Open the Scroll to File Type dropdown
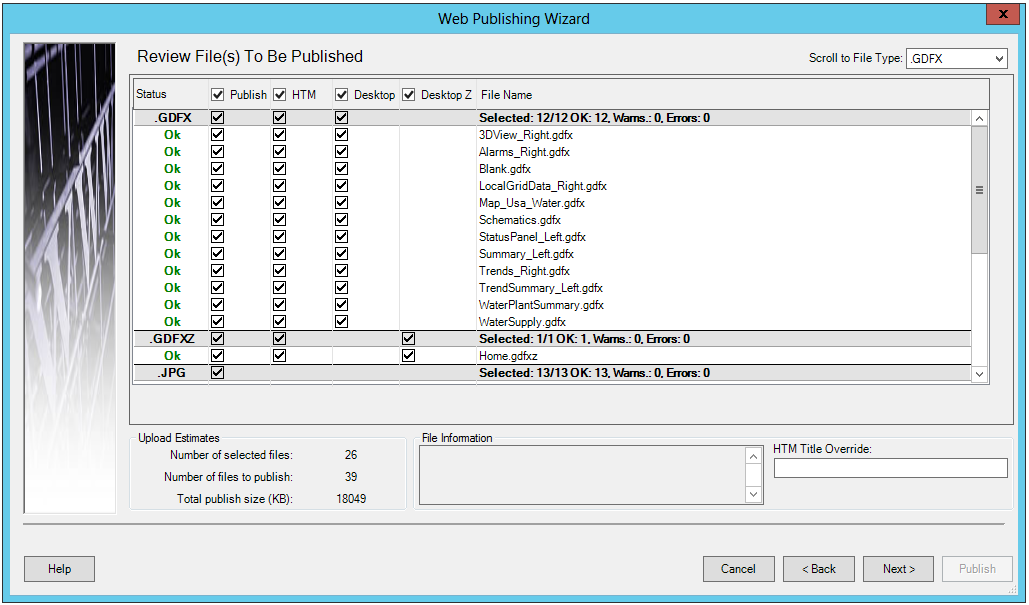Viewport: 1029px width, 605px height. [x=956, y=59]
